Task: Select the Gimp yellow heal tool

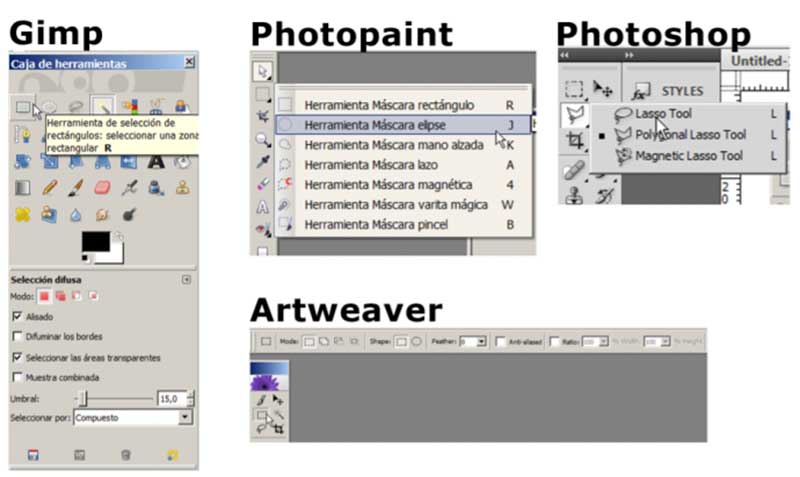Action: 22,214
